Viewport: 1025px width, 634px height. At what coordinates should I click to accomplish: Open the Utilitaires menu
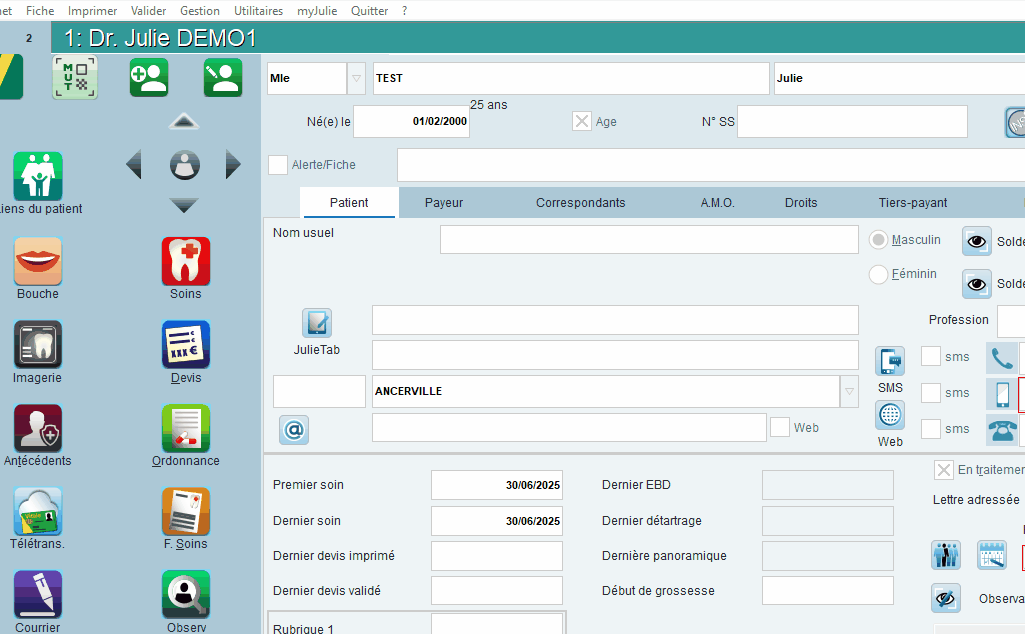coord(259,10)
